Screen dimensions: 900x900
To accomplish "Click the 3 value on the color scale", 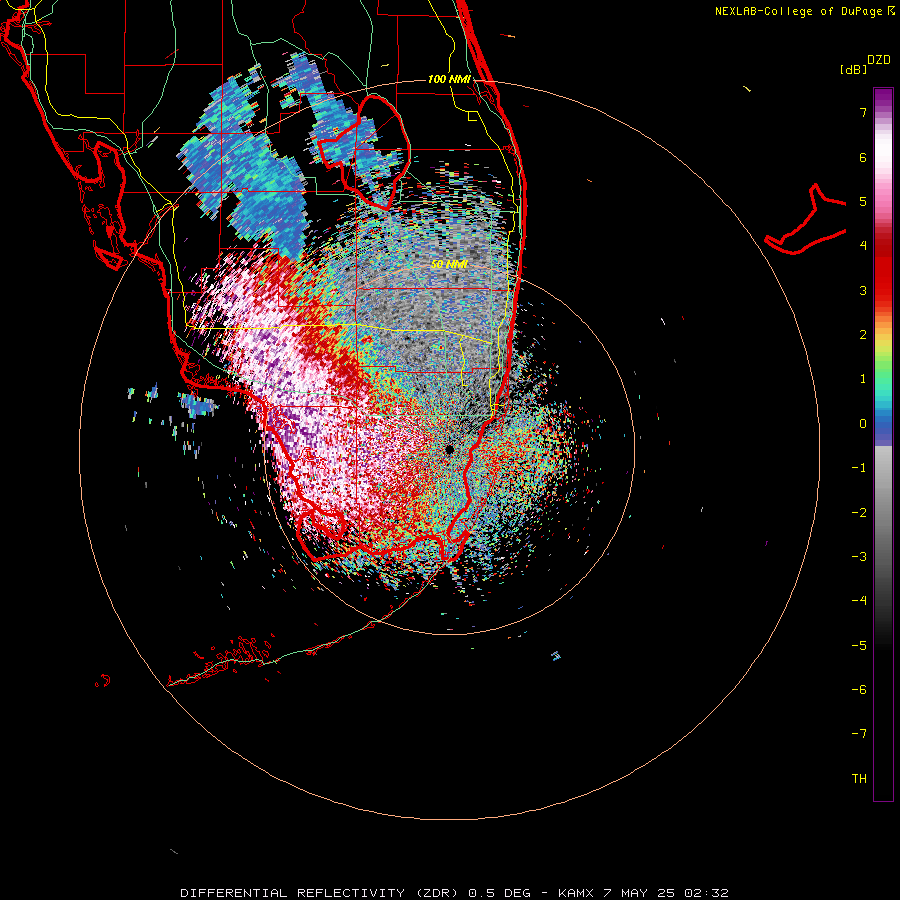I will point(863,290).
